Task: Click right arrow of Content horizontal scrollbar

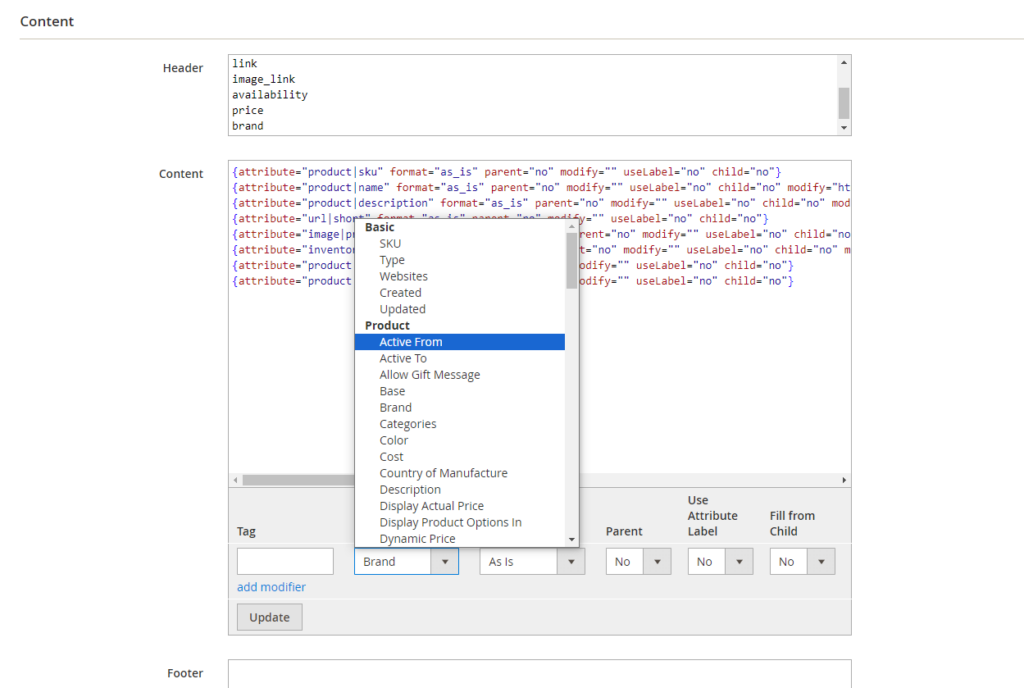Action: (844, 480)
